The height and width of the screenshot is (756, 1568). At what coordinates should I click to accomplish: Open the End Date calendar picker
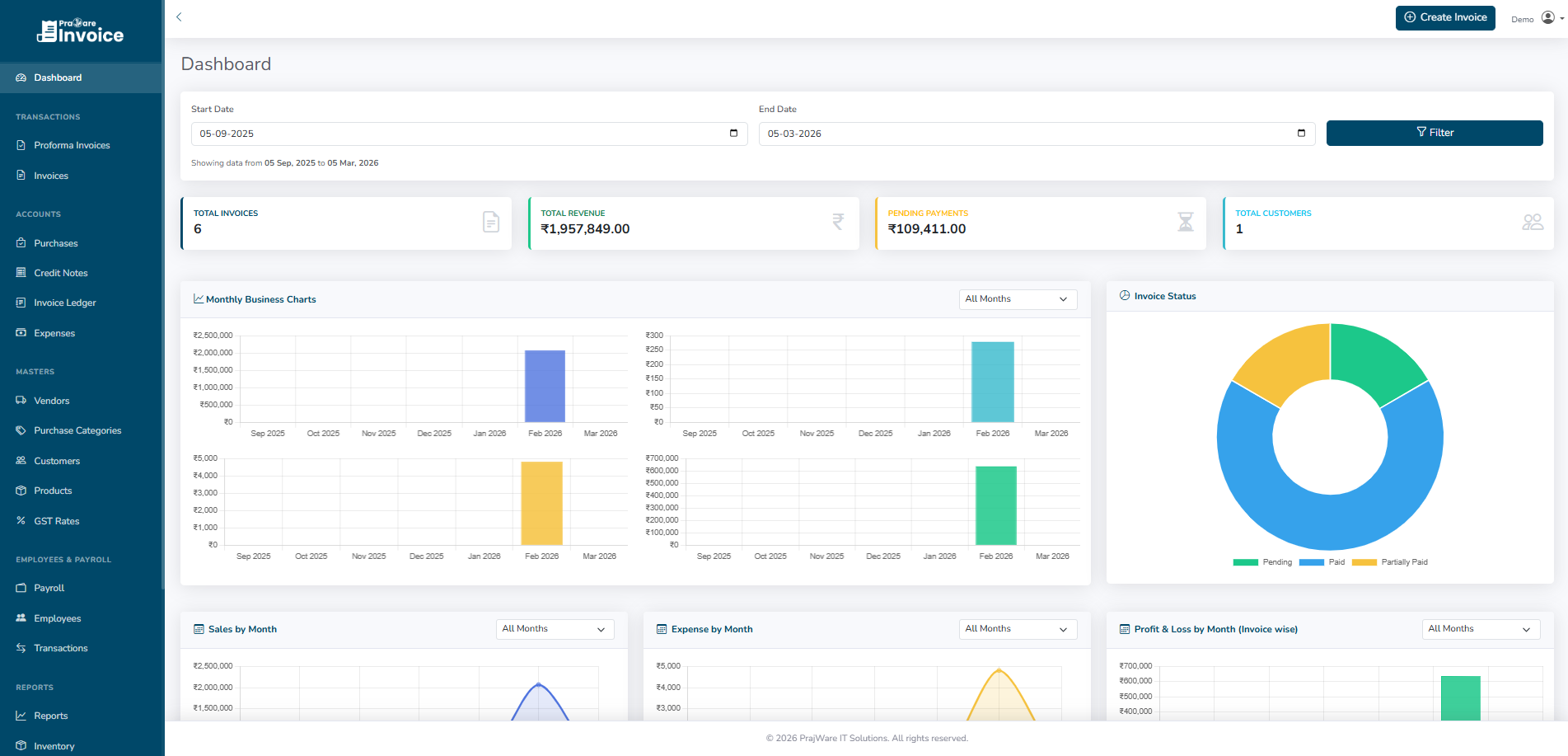1300,133
